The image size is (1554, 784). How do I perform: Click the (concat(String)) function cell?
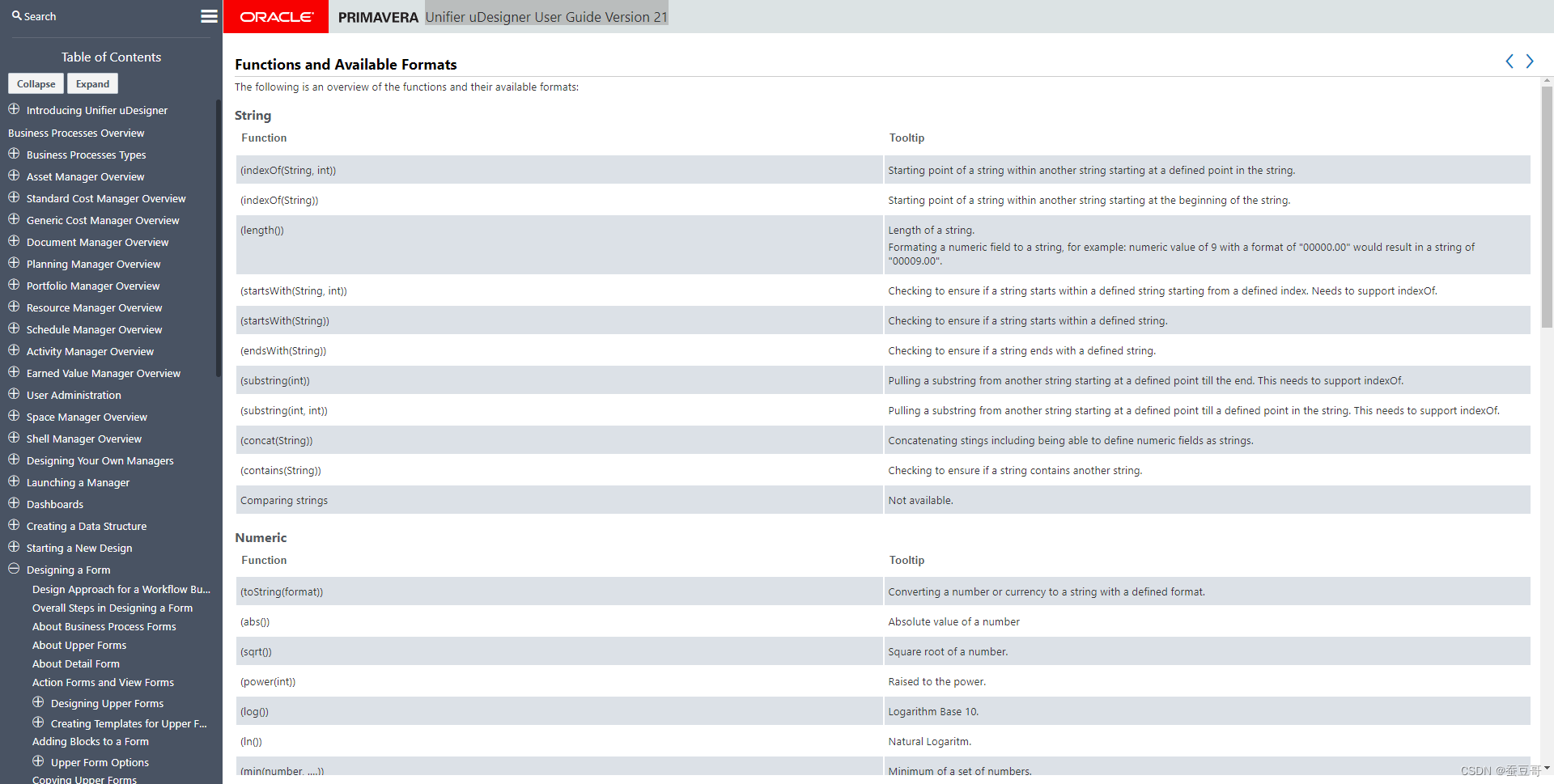[x=559, y=440]
